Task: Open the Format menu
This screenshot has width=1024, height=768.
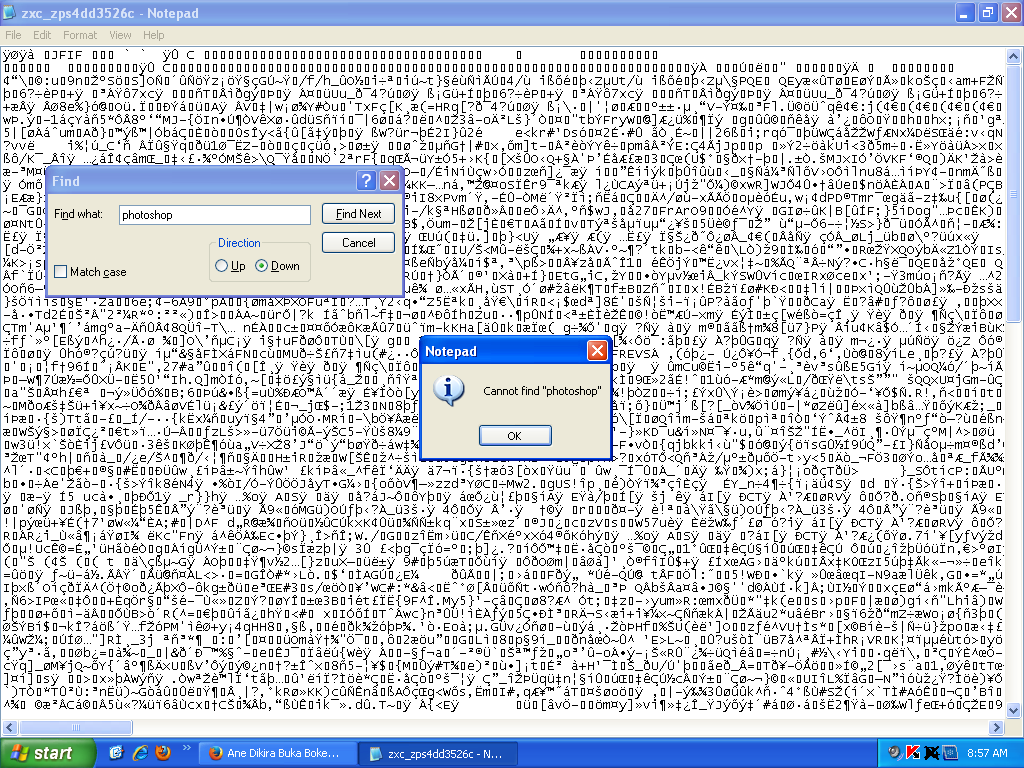Action: coord(80,35)
